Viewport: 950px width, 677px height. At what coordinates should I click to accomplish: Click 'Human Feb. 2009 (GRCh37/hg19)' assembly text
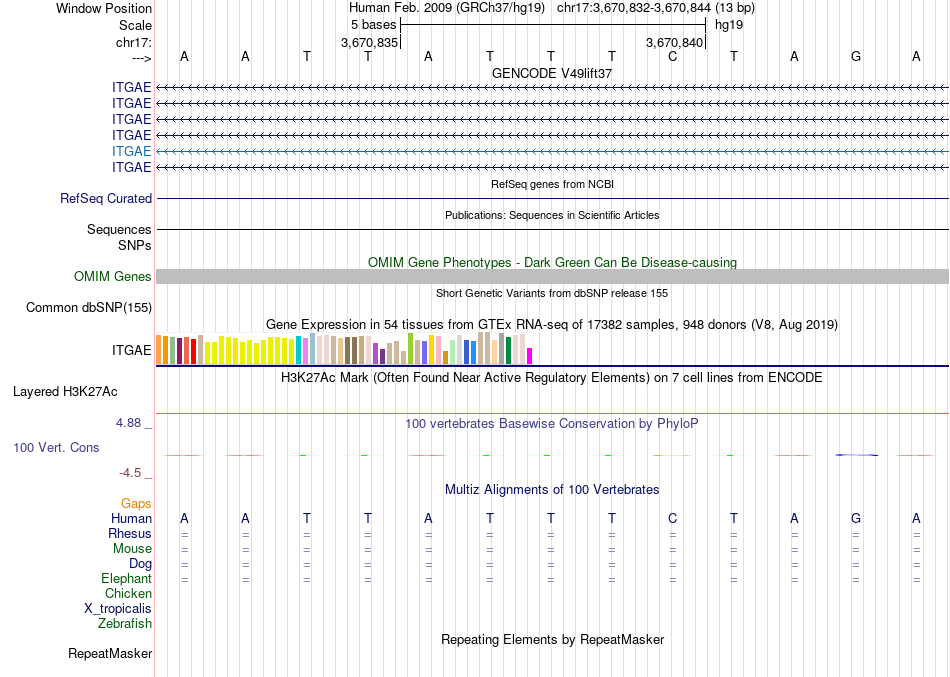(447, 8)
